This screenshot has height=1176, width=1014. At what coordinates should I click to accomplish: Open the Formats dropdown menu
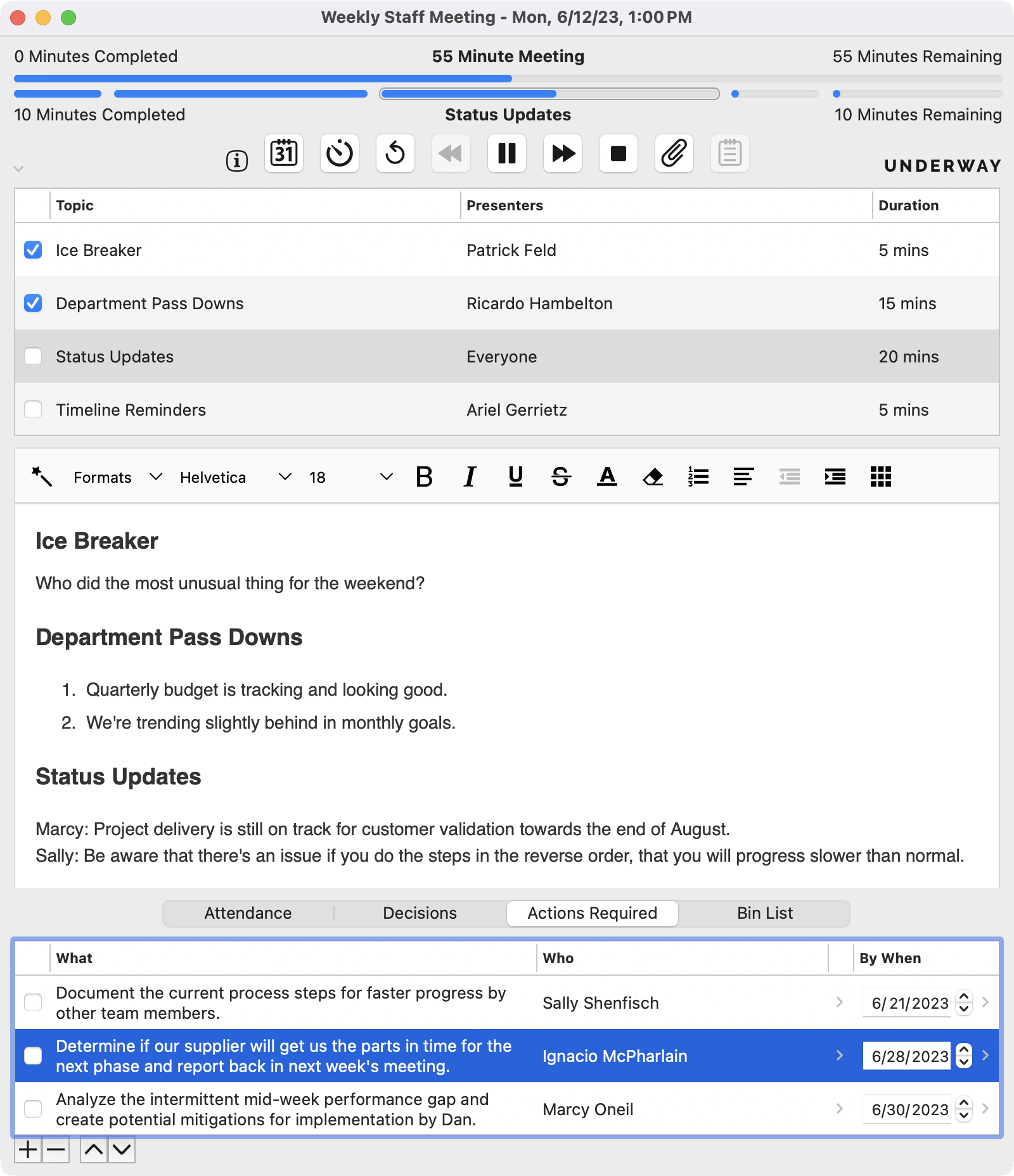117,477
